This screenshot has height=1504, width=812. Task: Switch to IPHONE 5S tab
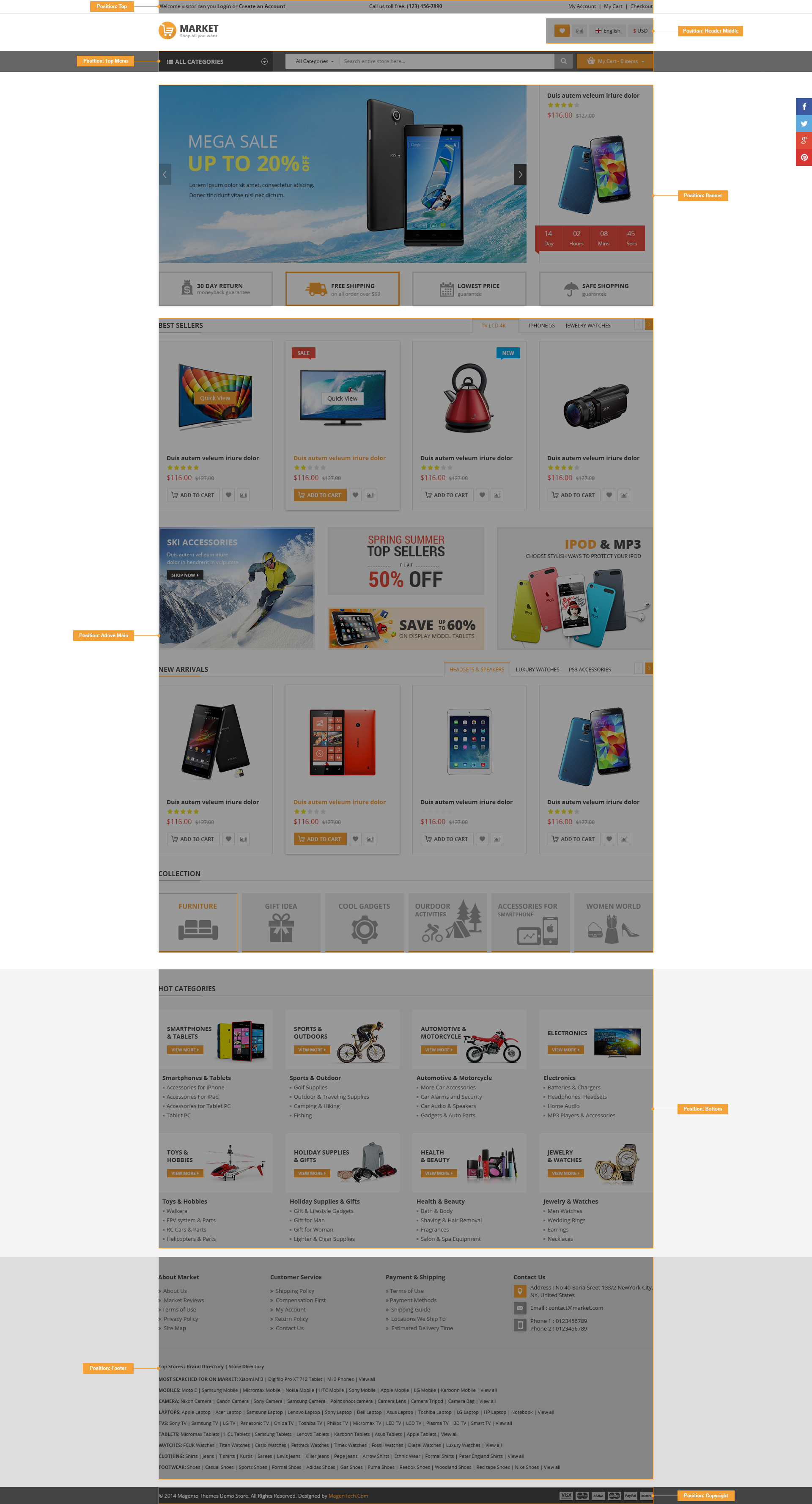542,326
